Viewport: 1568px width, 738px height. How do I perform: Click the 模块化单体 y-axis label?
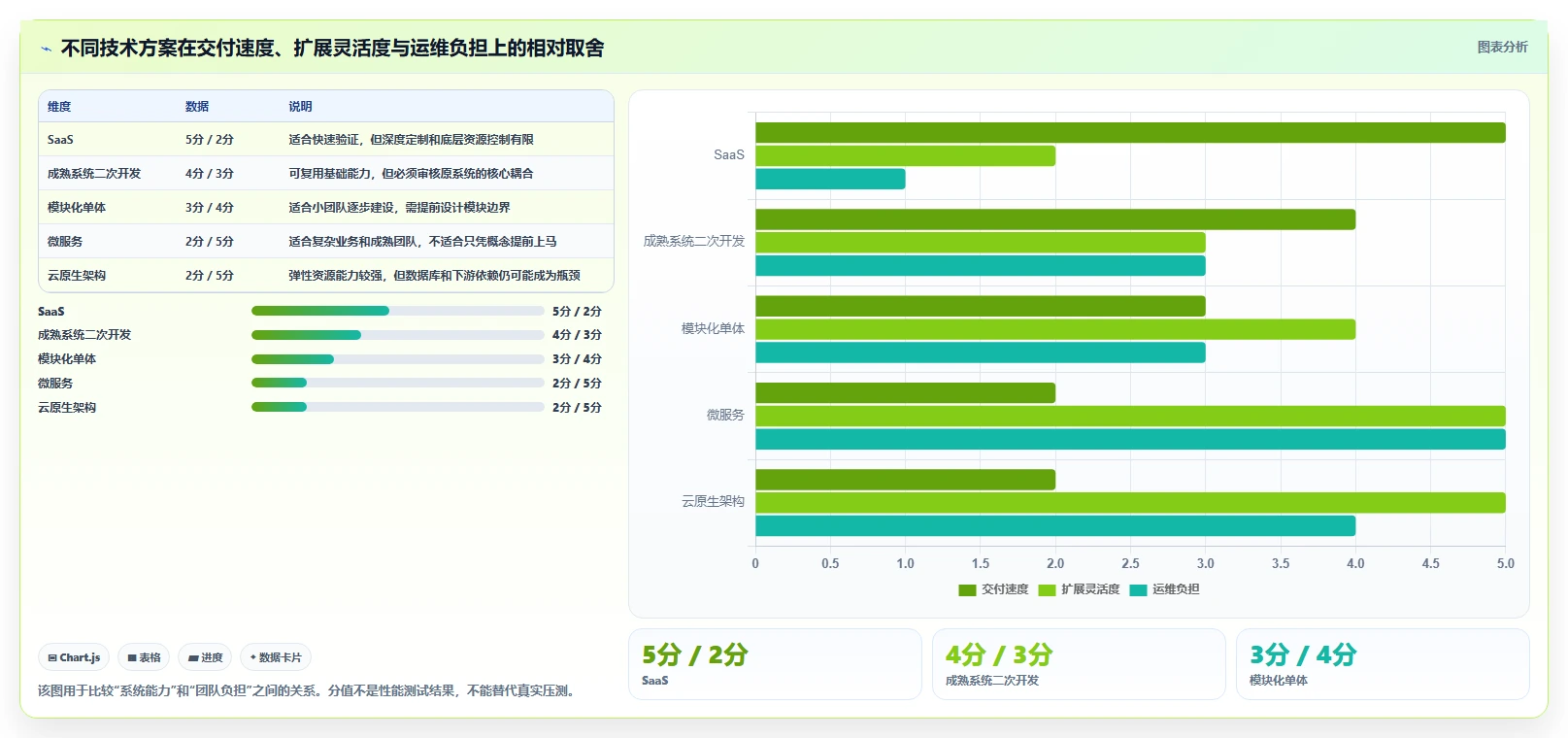[713, 329]
